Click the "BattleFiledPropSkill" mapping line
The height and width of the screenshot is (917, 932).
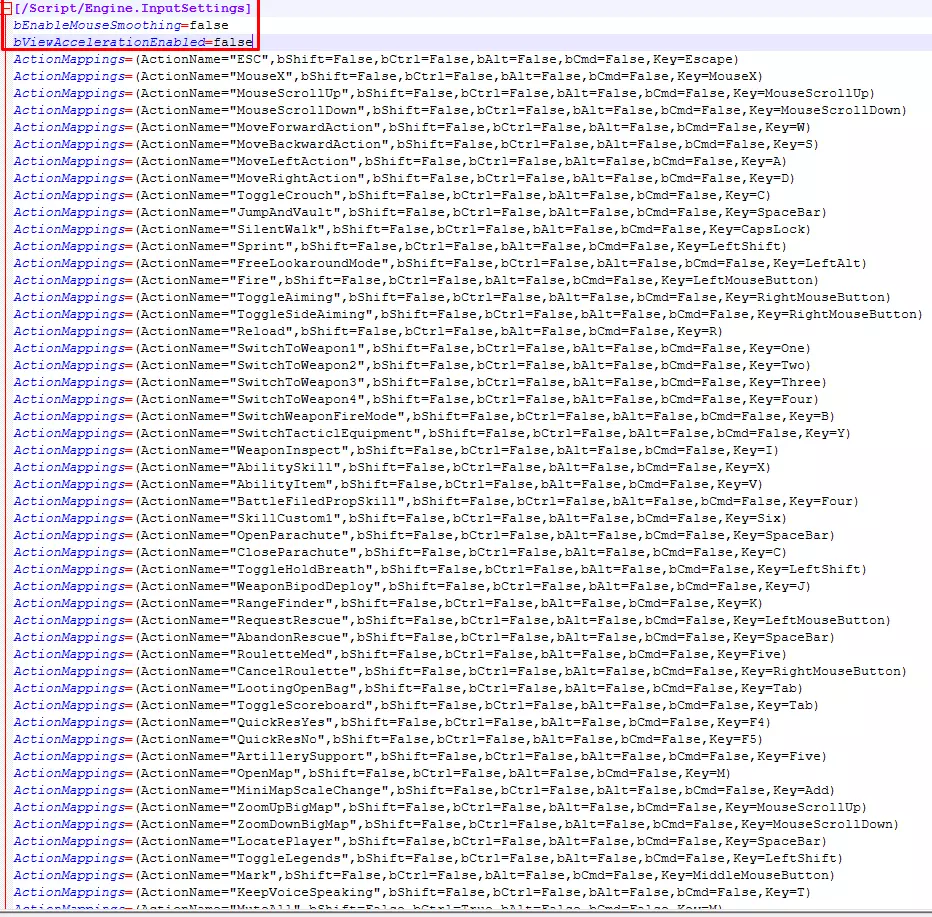(436, 502)
